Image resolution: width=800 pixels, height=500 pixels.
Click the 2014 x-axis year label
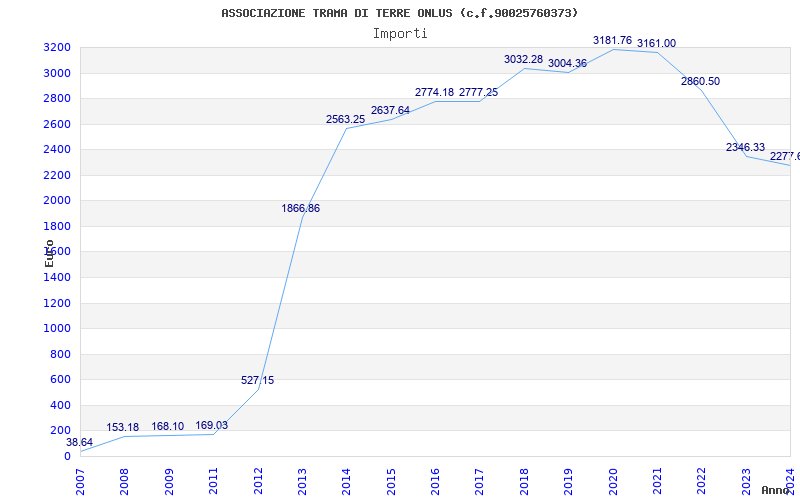tap(346, 482)
